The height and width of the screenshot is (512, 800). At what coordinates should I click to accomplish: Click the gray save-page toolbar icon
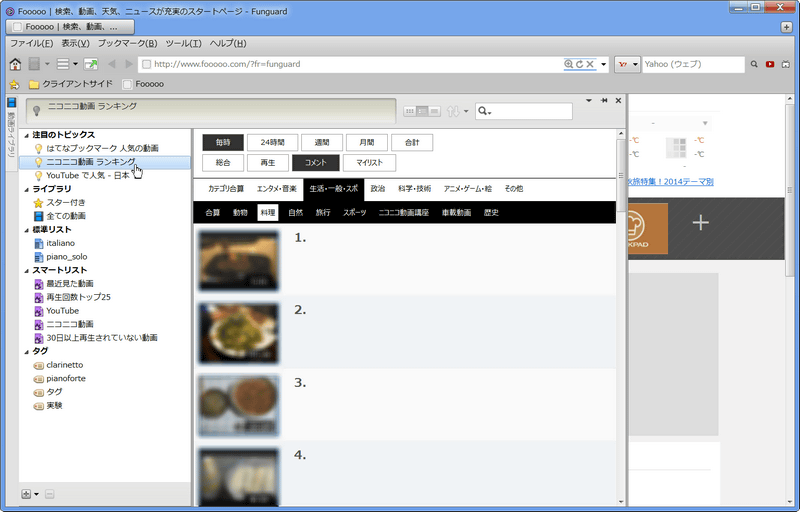pos(34,64)
